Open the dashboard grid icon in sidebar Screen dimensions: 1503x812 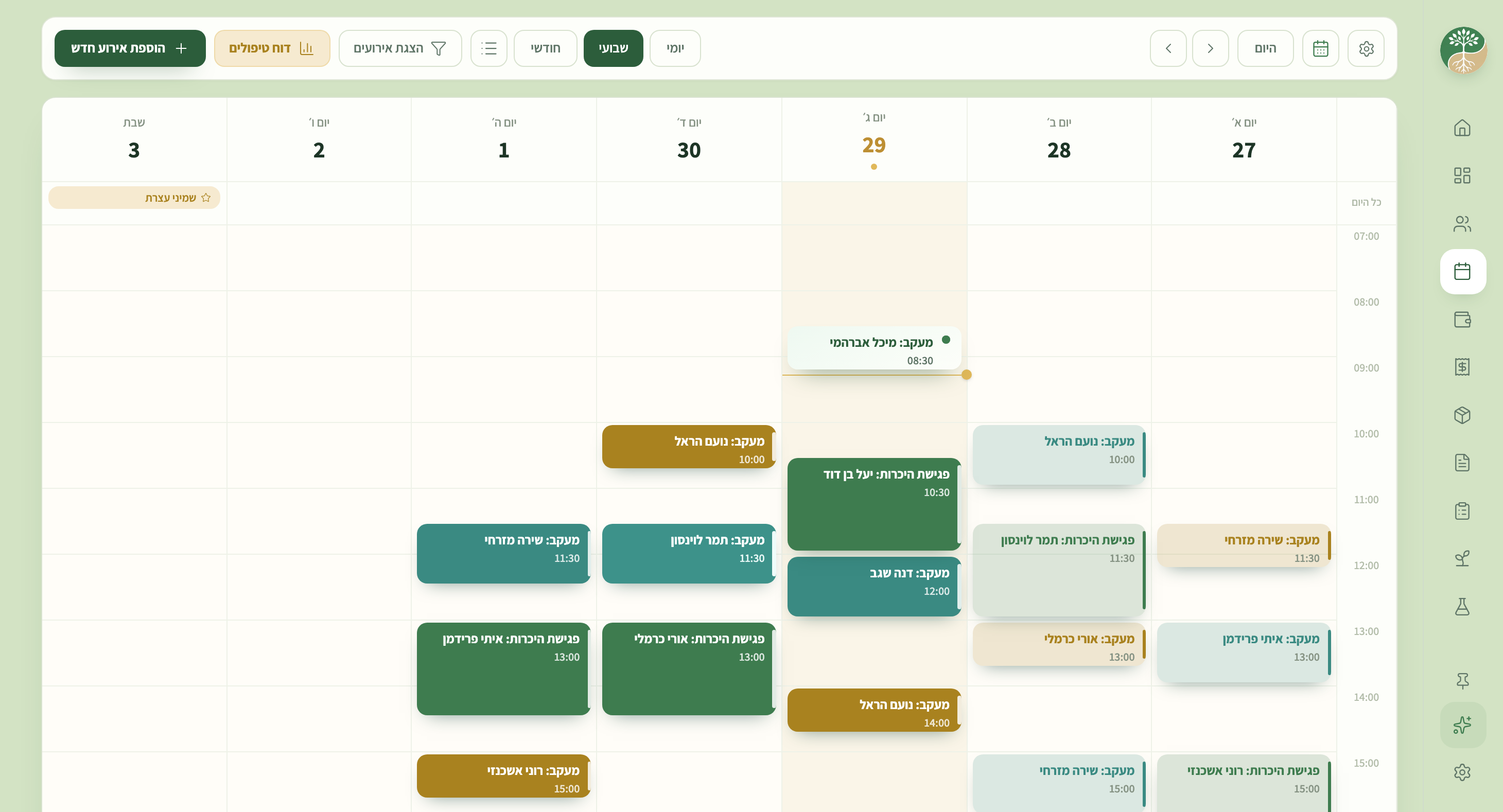[1462, 175]
